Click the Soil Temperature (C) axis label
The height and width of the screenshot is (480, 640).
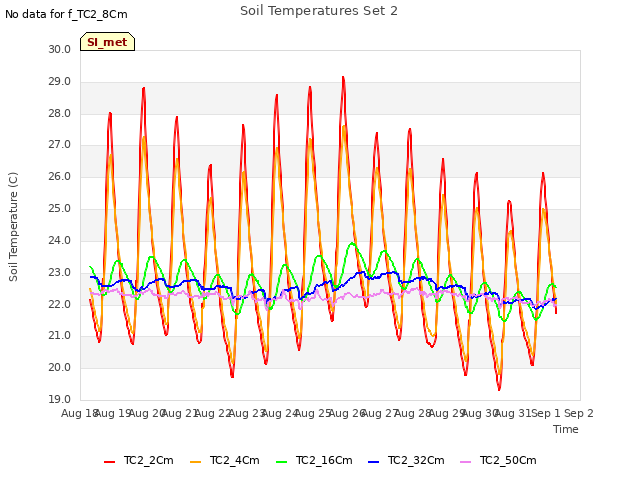click(x=13, y=227)
